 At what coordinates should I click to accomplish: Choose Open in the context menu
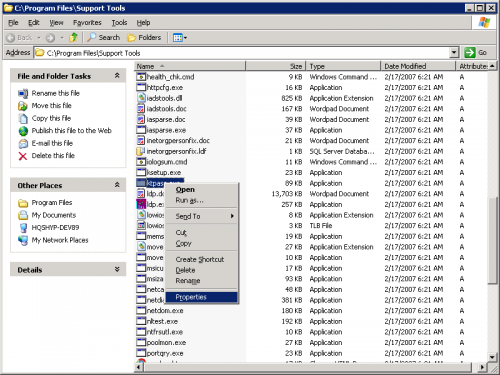202,189
